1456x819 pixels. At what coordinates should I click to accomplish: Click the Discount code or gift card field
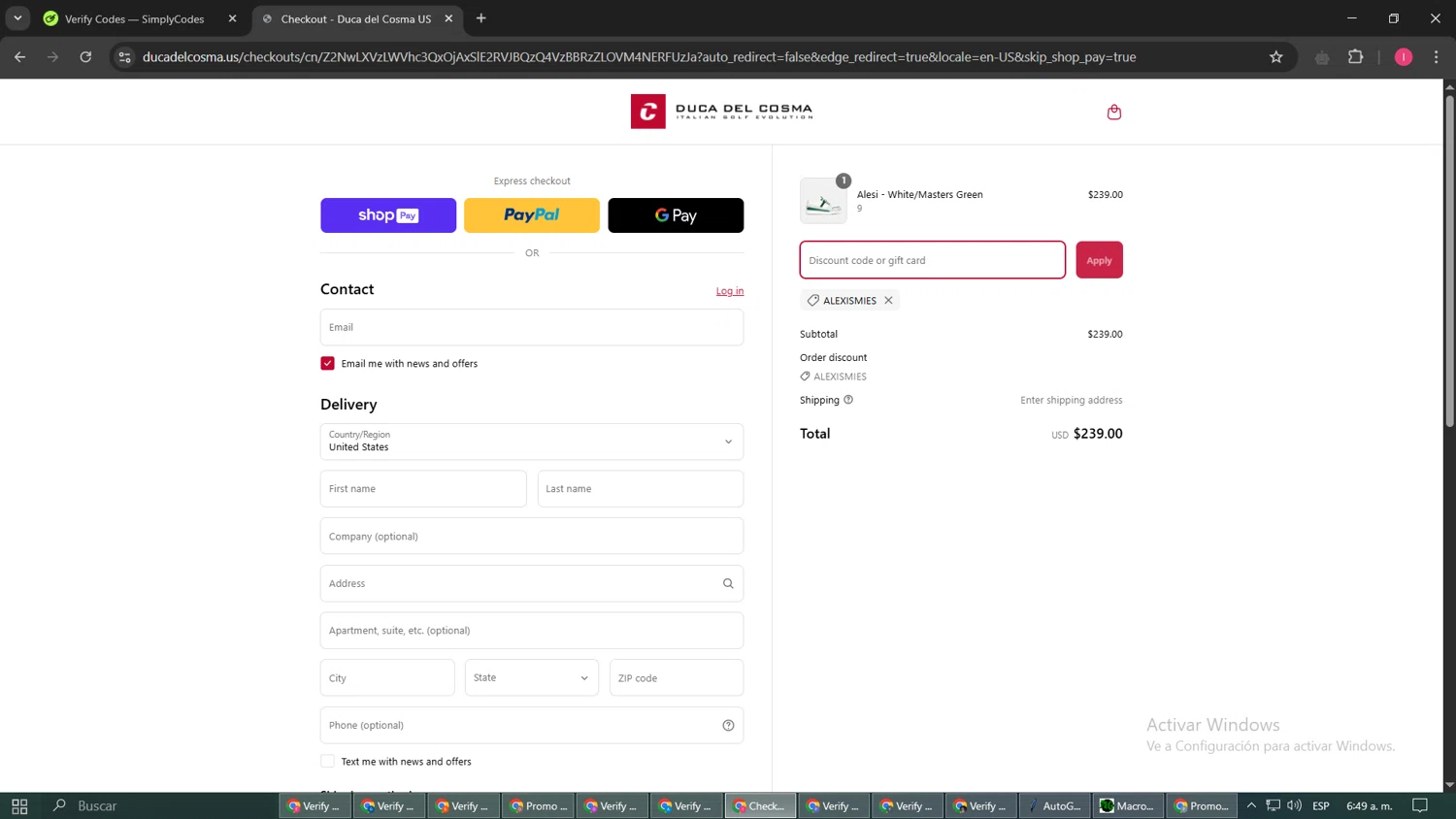click(933, 260)
